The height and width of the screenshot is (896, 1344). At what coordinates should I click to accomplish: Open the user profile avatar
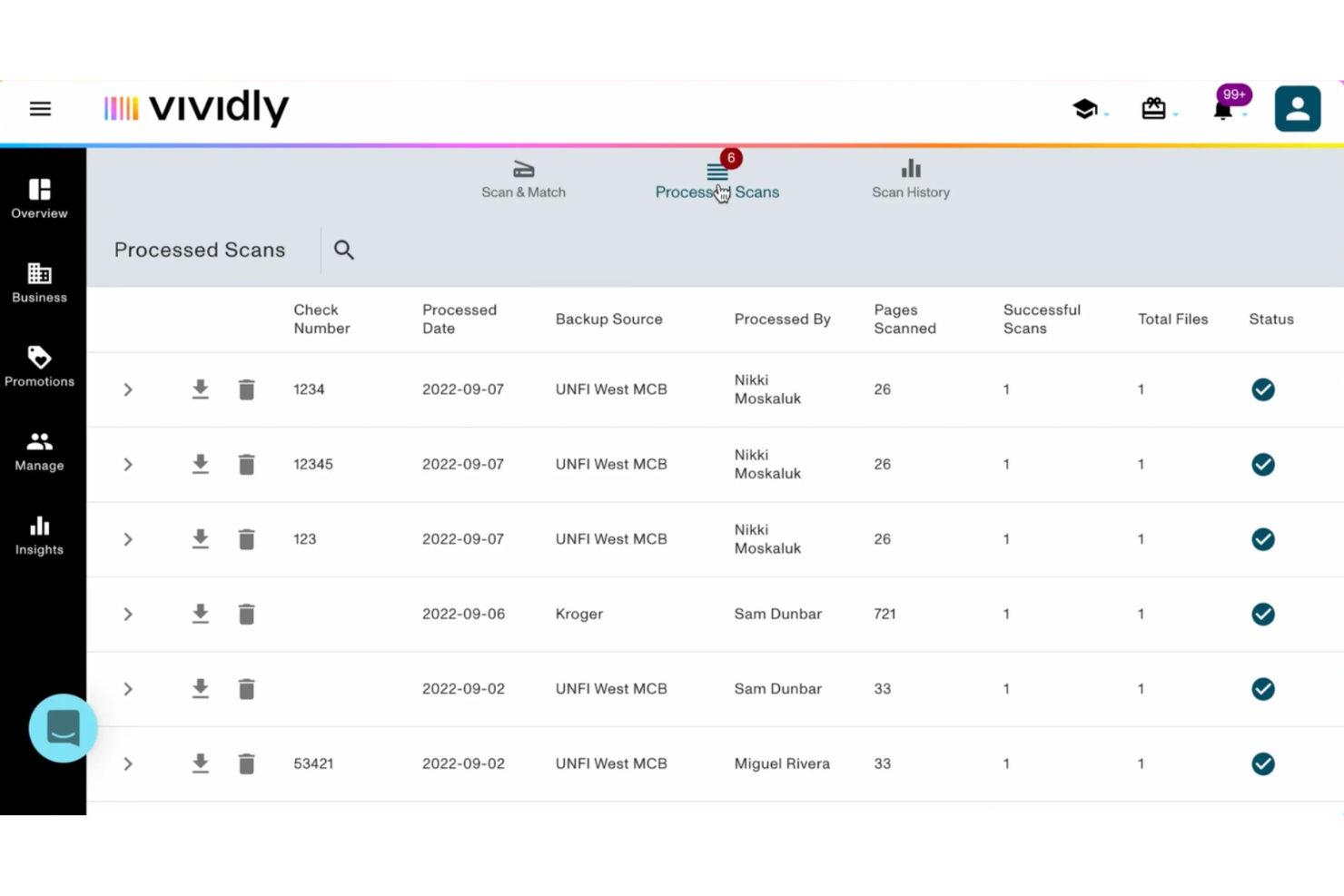[1297, 108]
